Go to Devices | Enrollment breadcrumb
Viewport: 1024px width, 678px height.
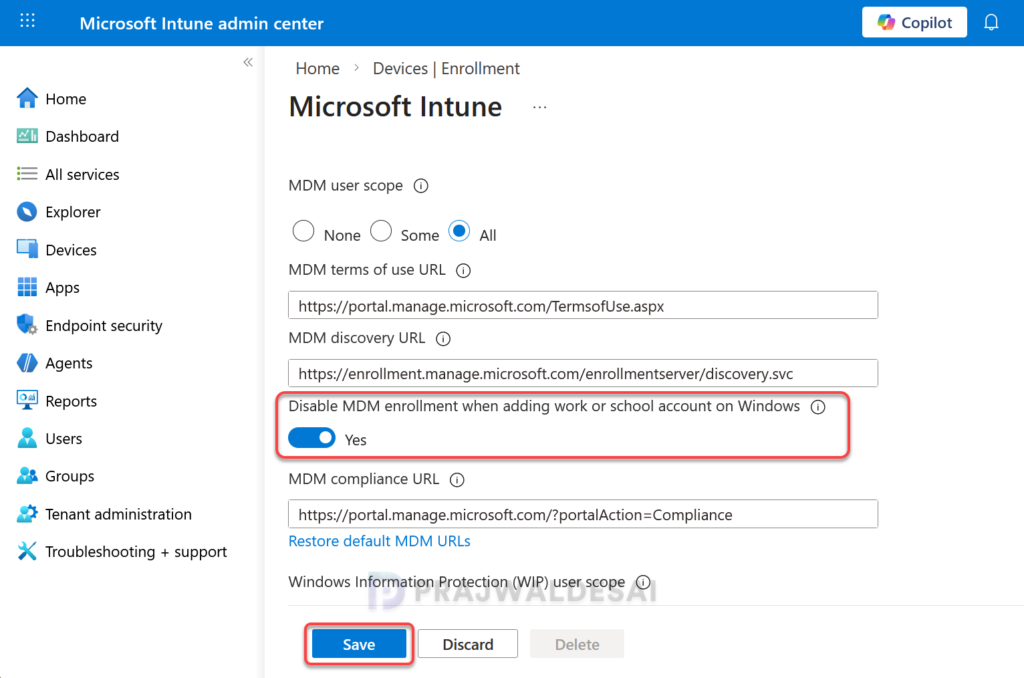(x=446, y=69)
